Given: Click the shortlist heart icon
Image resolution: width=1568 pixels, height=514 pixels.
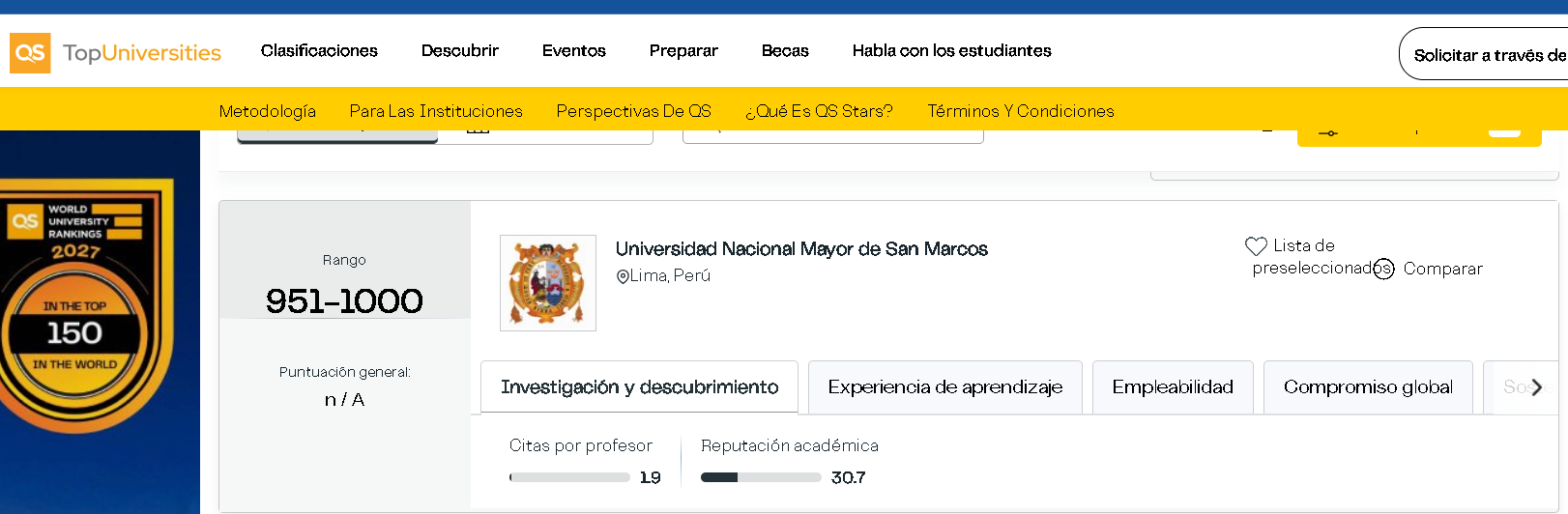Looking at the screenshot, I should [x=1256, y=246].
